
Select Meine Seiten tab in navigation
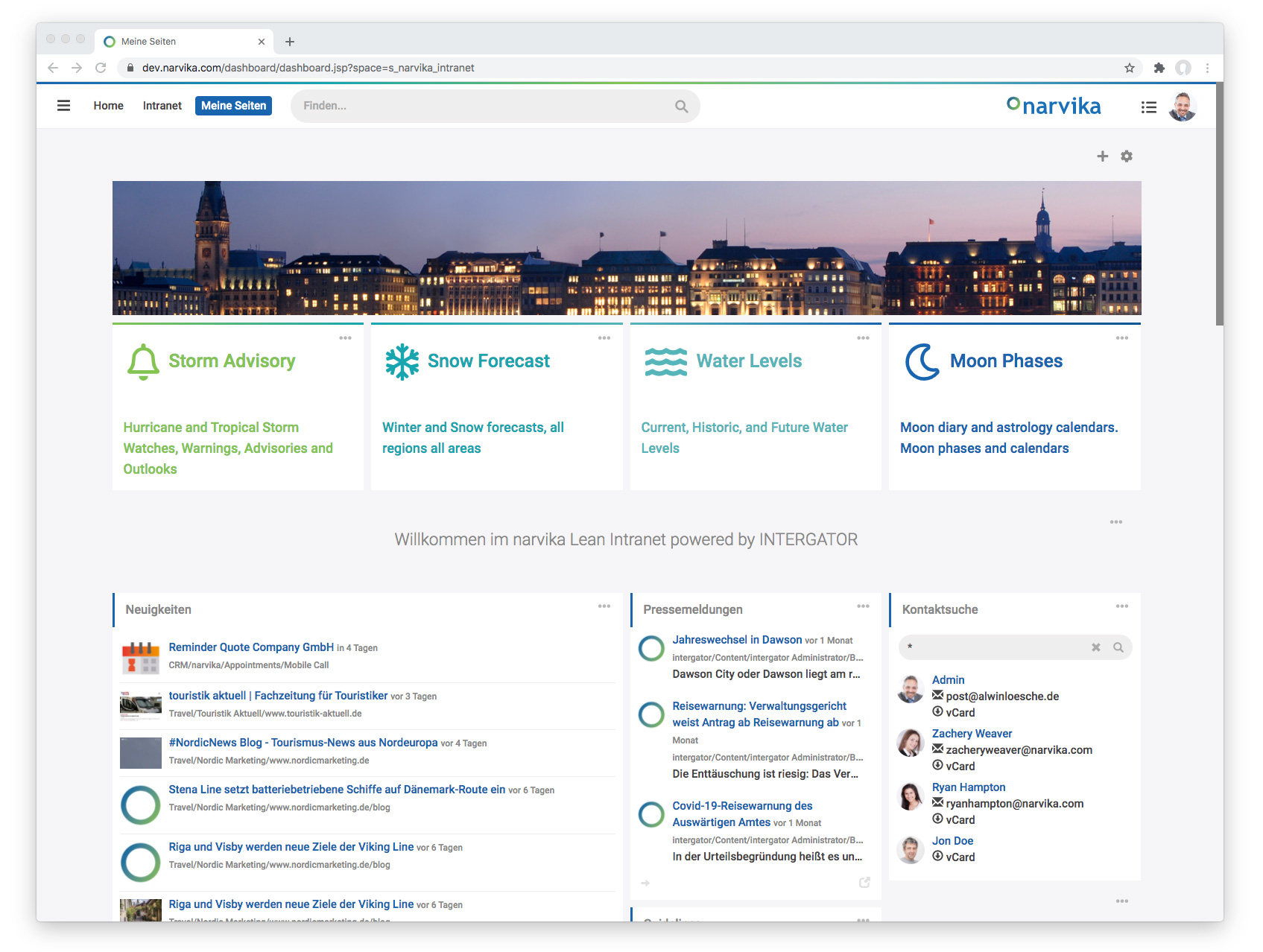[233, 106]
